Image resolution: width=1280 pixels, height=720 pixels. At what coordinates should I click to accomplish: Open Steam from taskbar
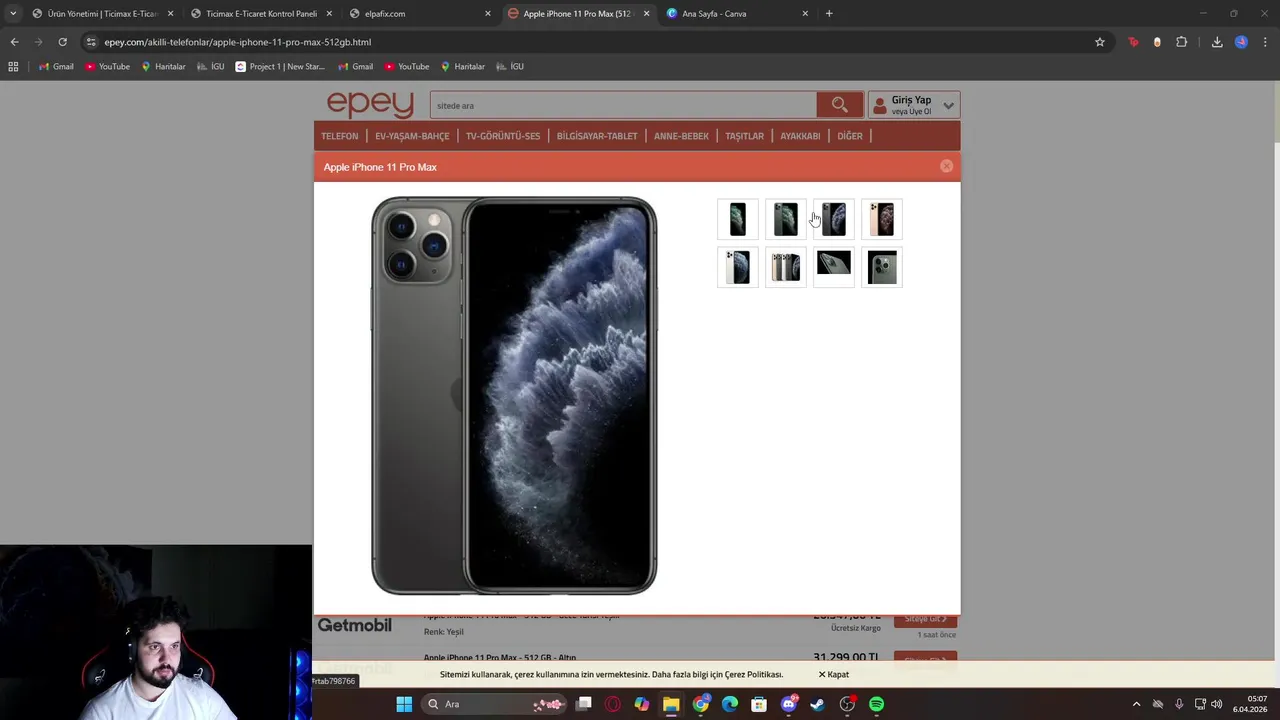tap(817, 704)
